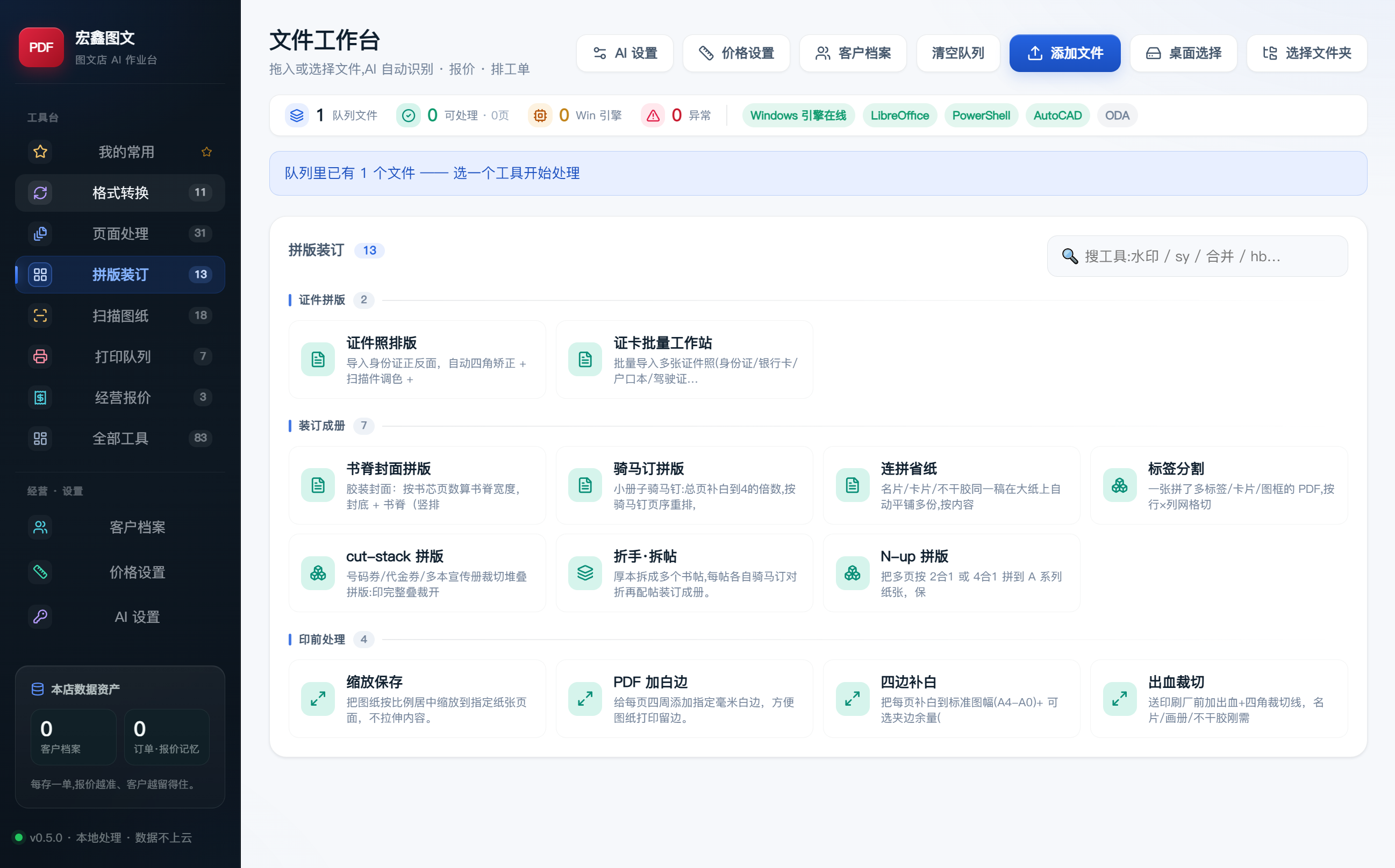Click the 清空队列 button
The width and height of the screenshot is (1395, 868).
click(x=957, y=53)
